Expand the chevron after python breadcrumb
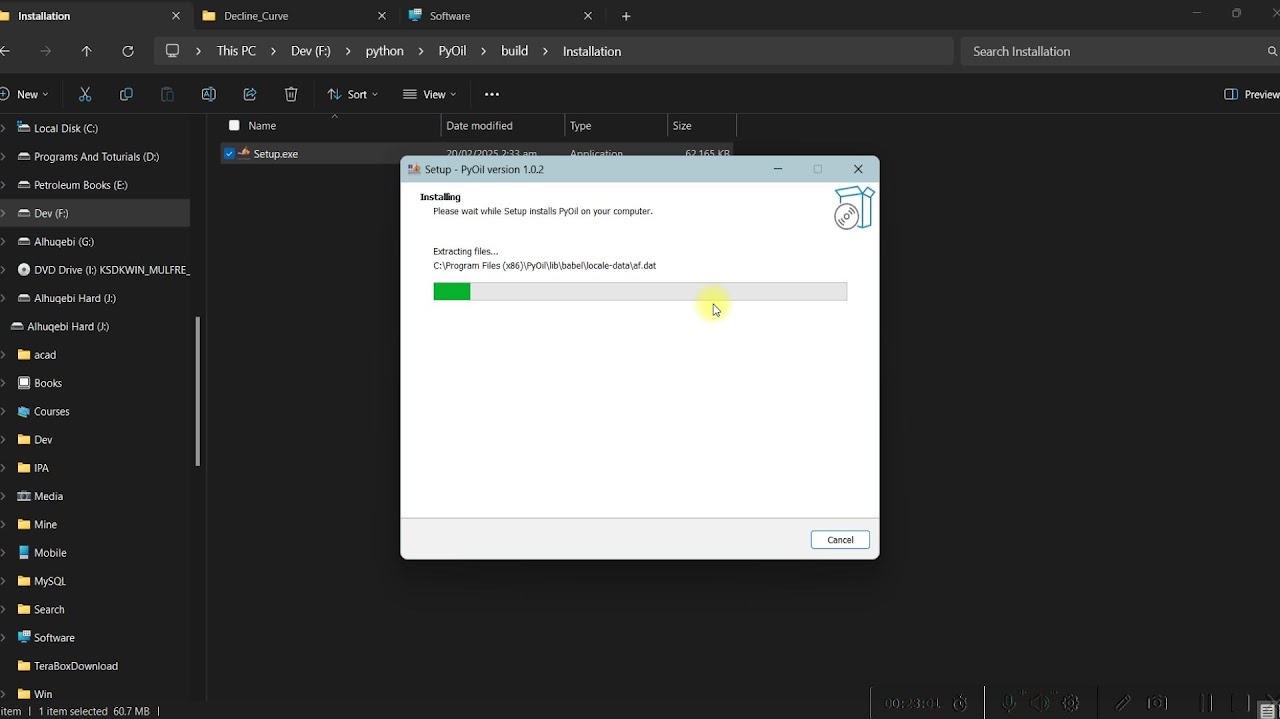The height and width of the screenshot is (719, 1280). pyautogui.click(x=421, y=51)
